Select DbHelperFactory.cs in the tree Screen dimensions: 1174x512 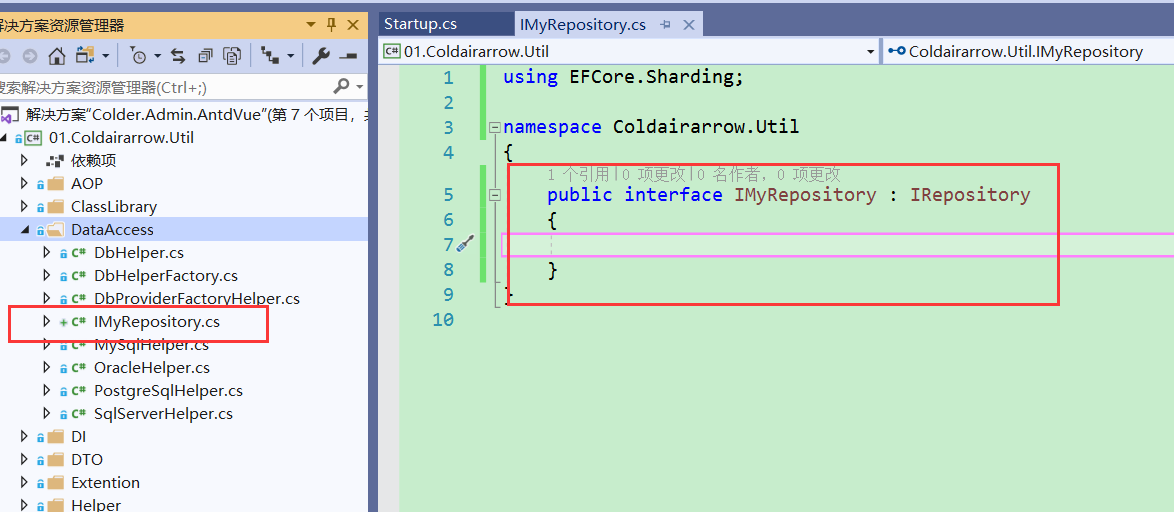coord(165,275)
